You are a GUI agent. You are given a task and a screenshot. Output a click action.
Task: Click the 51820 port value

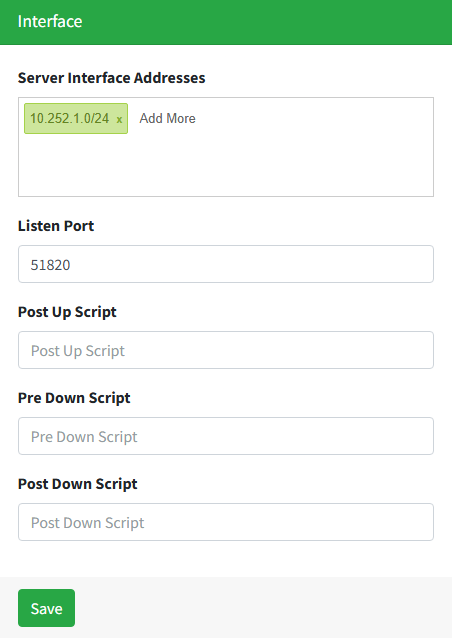click(x=50, y=265)
